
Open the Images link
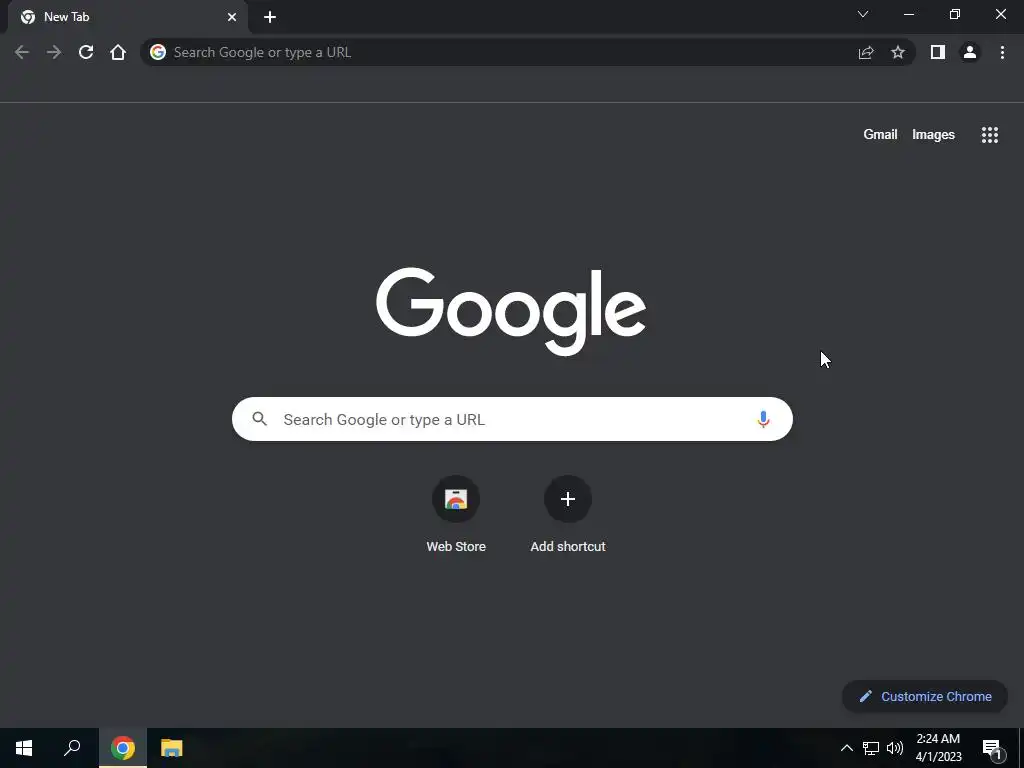click(933, 135)
